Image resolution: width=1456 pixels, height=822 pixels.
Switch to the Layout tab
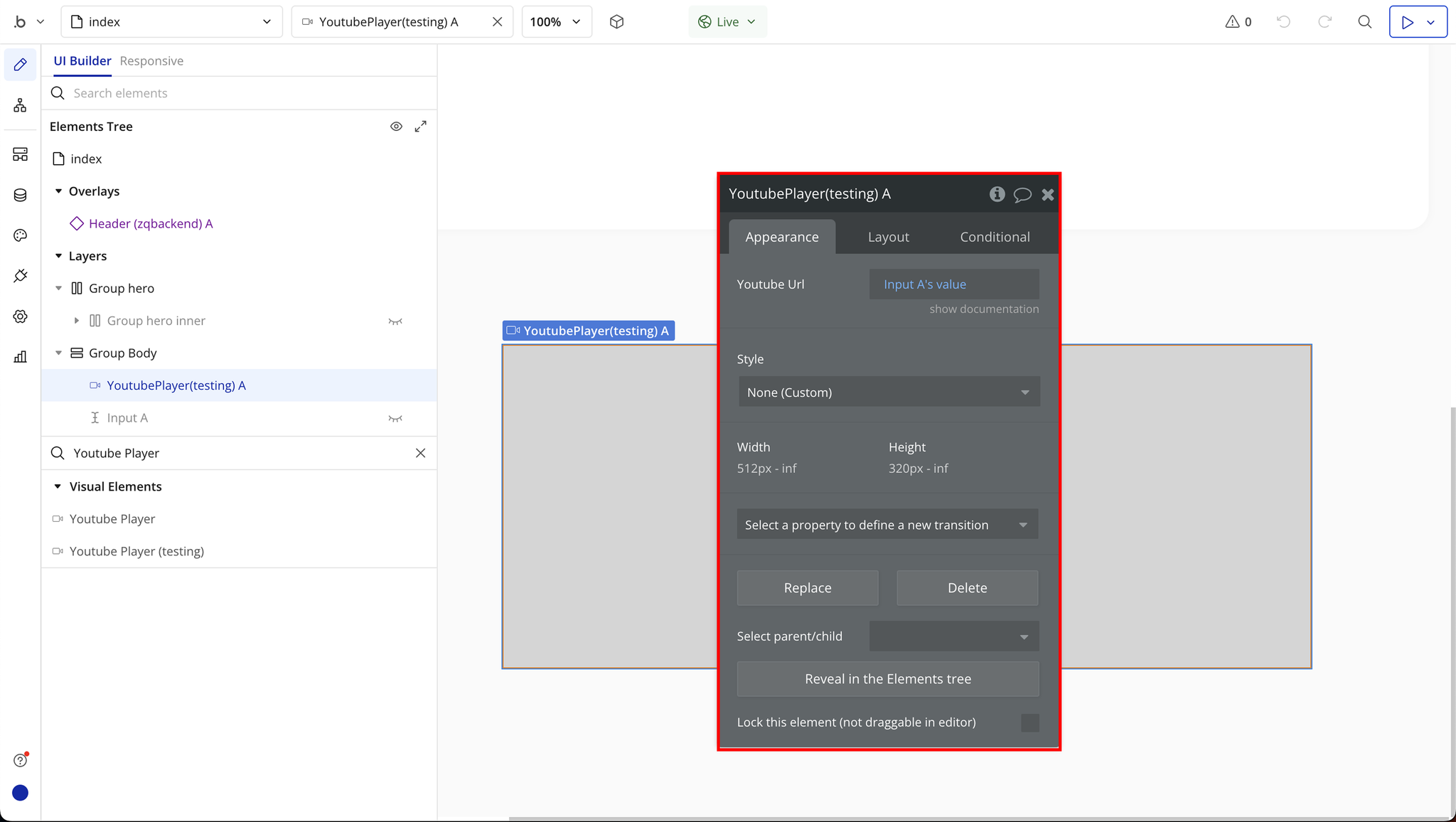point(888,237)
